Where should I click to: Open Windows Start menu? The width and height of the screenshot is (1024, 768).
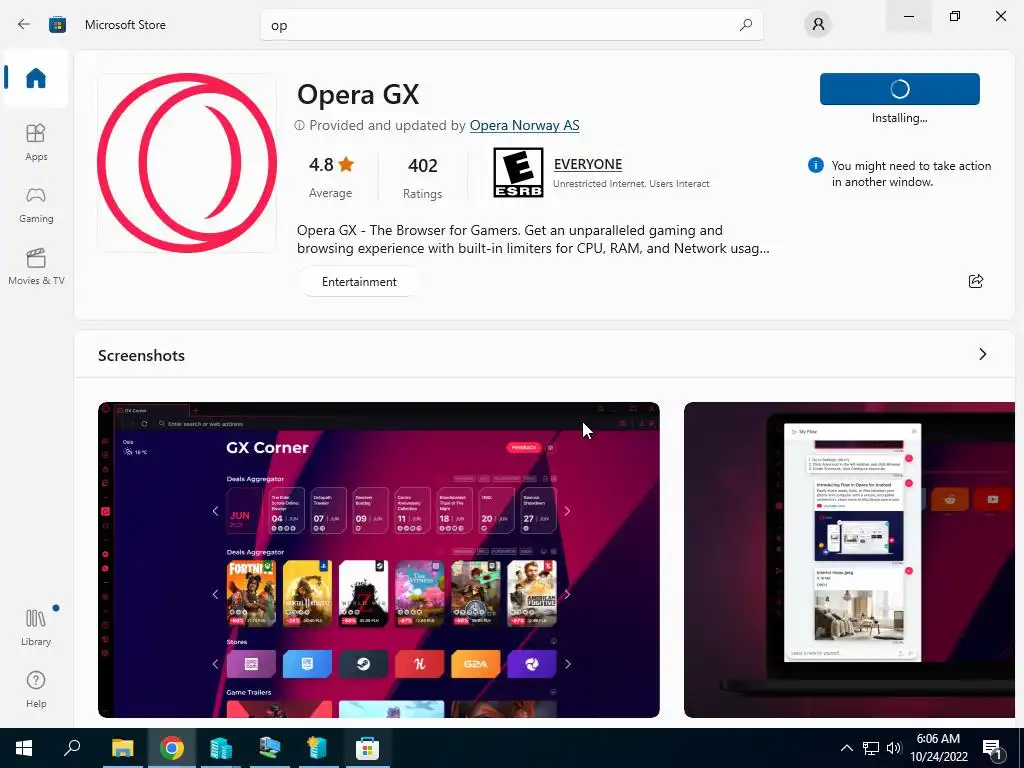[x=24, y=748]
